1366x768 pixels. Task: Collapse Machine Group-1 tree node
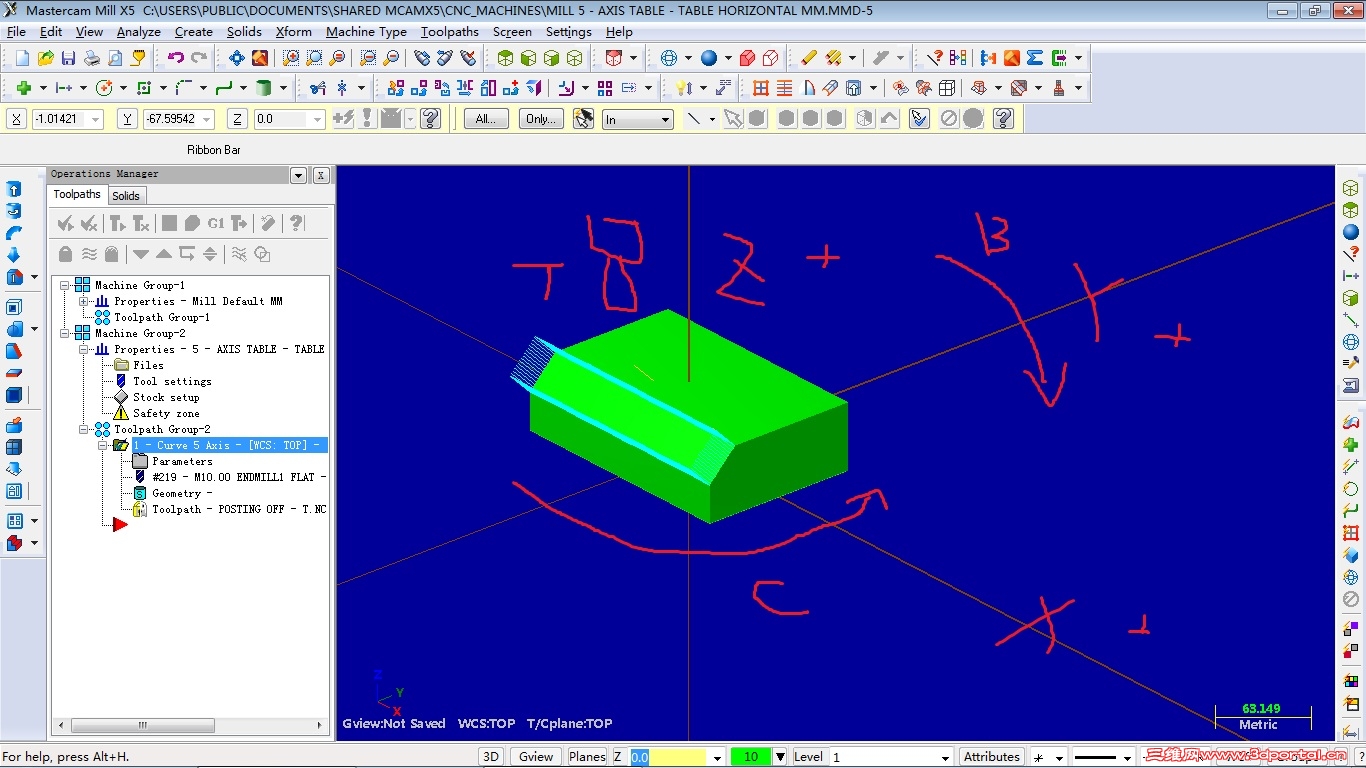pyautogui.click(x=65, y=285)
